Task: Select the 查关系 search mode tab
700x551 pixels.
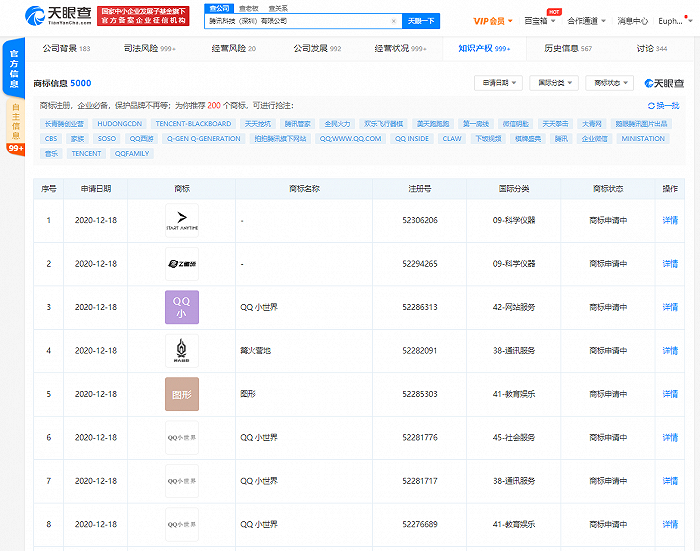Action: [x=278, y=8]
